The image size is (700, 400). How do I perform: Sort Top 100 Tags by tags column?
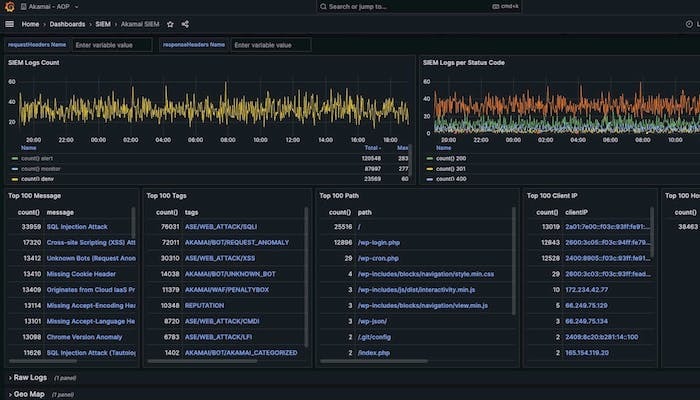192,212
